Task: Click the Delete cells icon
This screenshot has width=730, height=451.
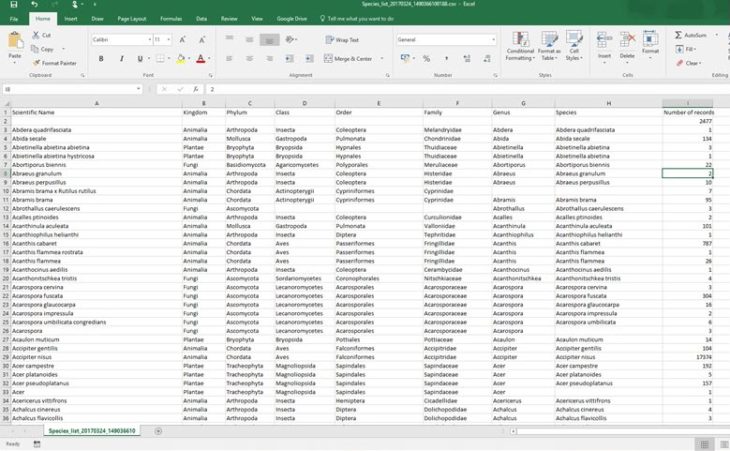Action: (627, 41)
